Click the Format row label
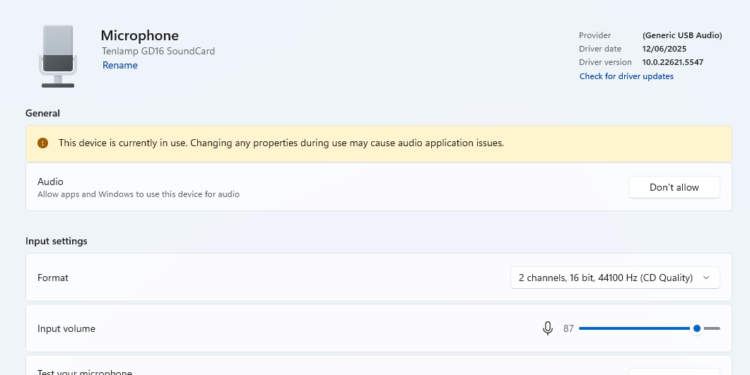 [x=53, y=278]
